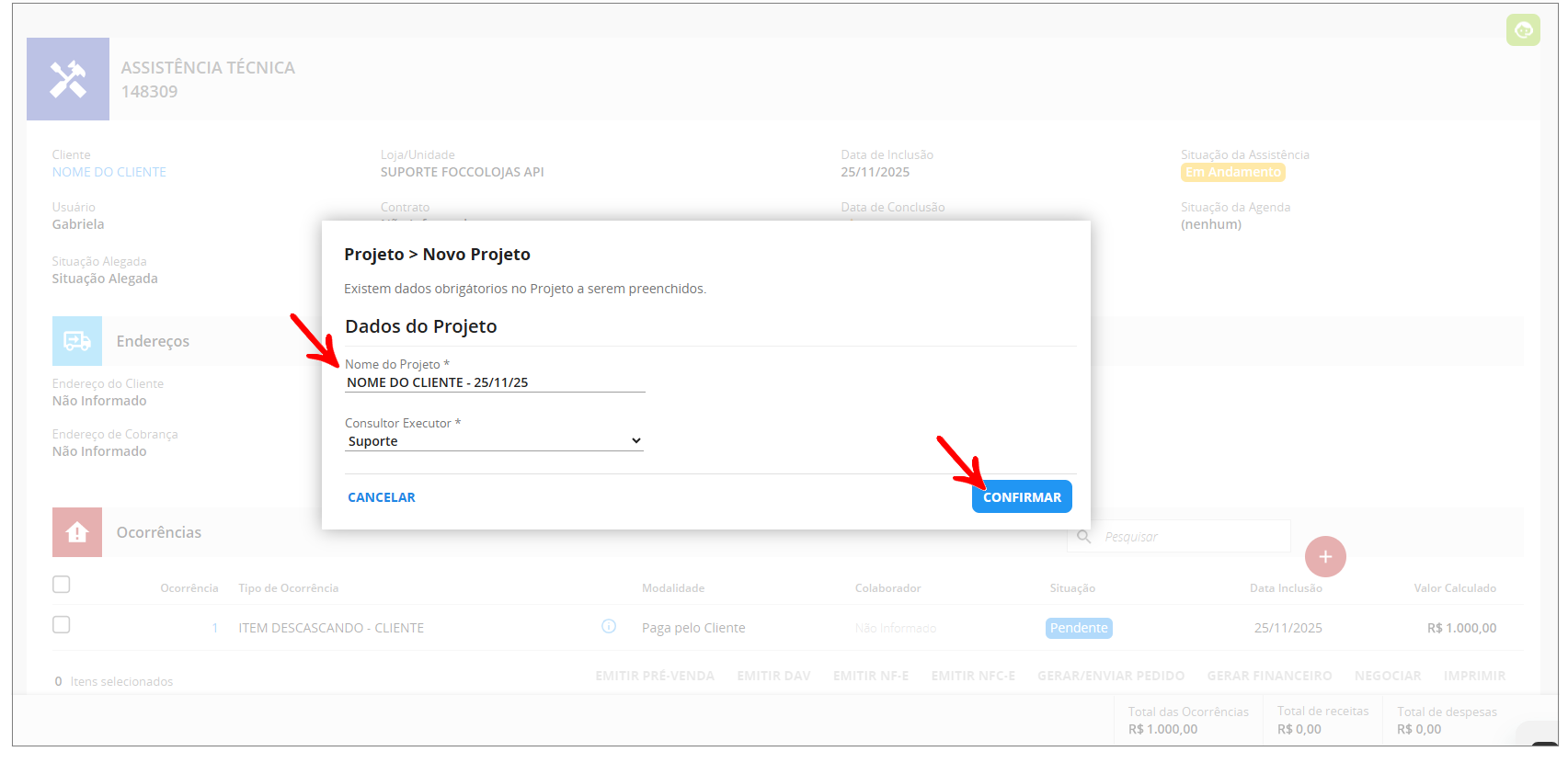1568x763 pixels.
Task: Click the Gabriela user name
Action: coord(78,224)
